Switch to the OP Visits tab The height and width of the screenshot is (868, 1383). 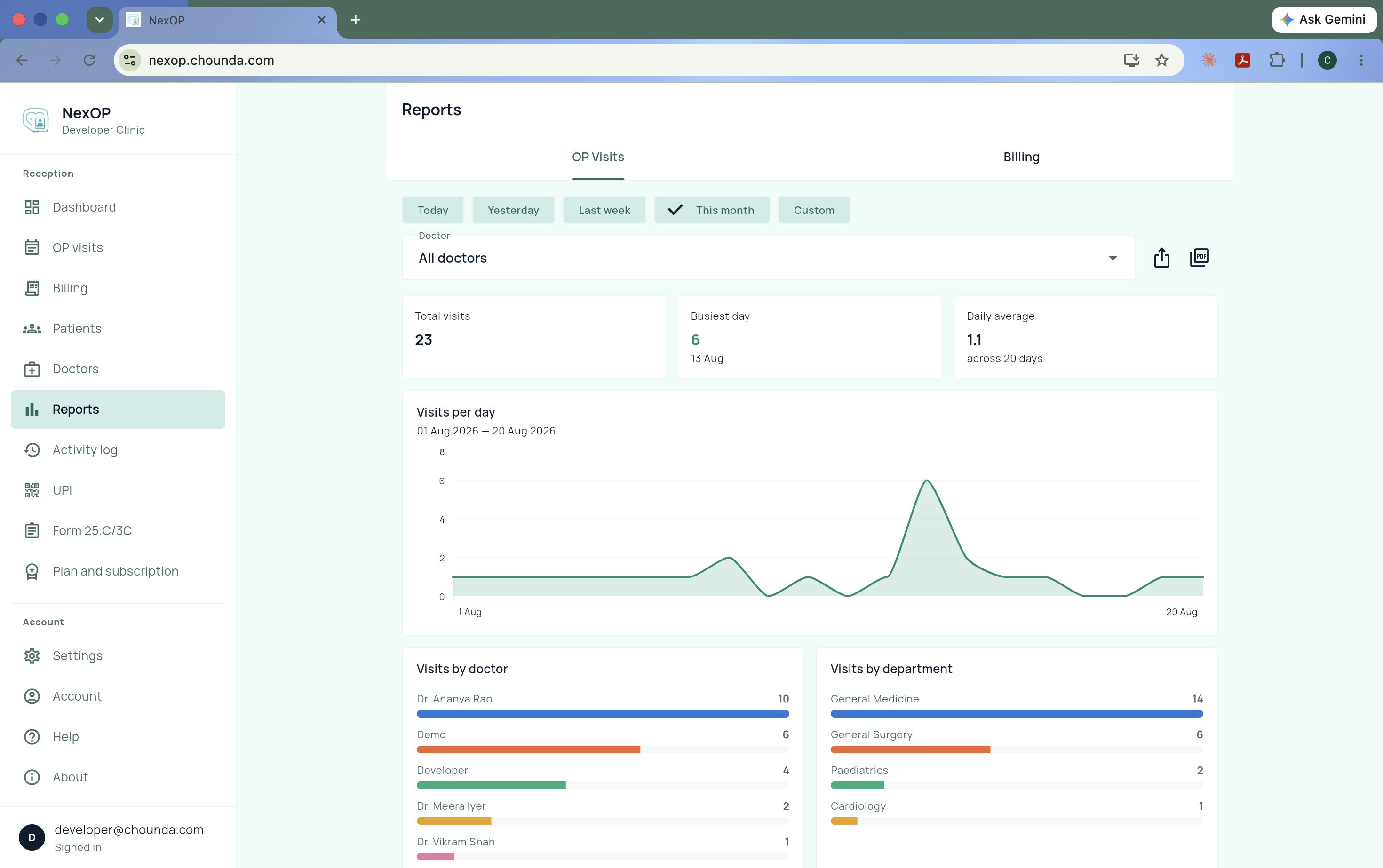(598, 157)
